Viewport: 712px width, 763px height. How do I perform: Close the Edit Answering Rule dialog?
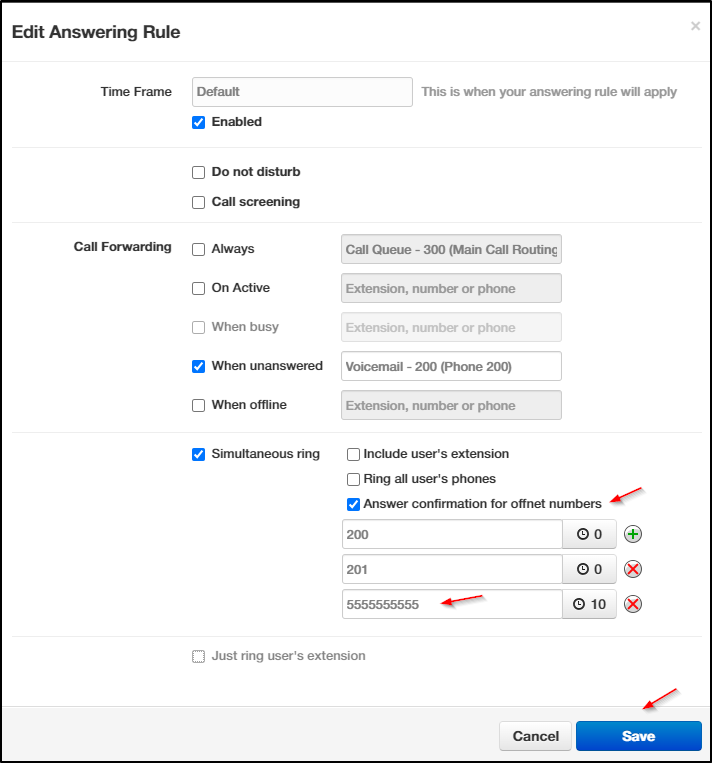695,26
